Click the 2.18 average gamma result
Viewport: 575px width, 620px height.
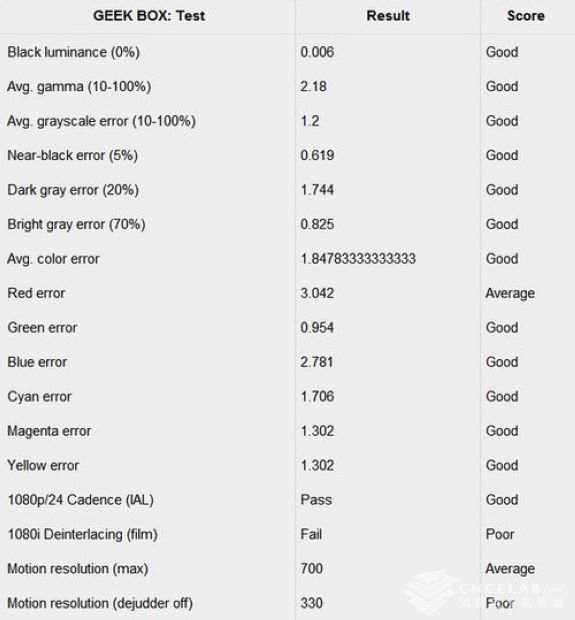coord(313,87)
